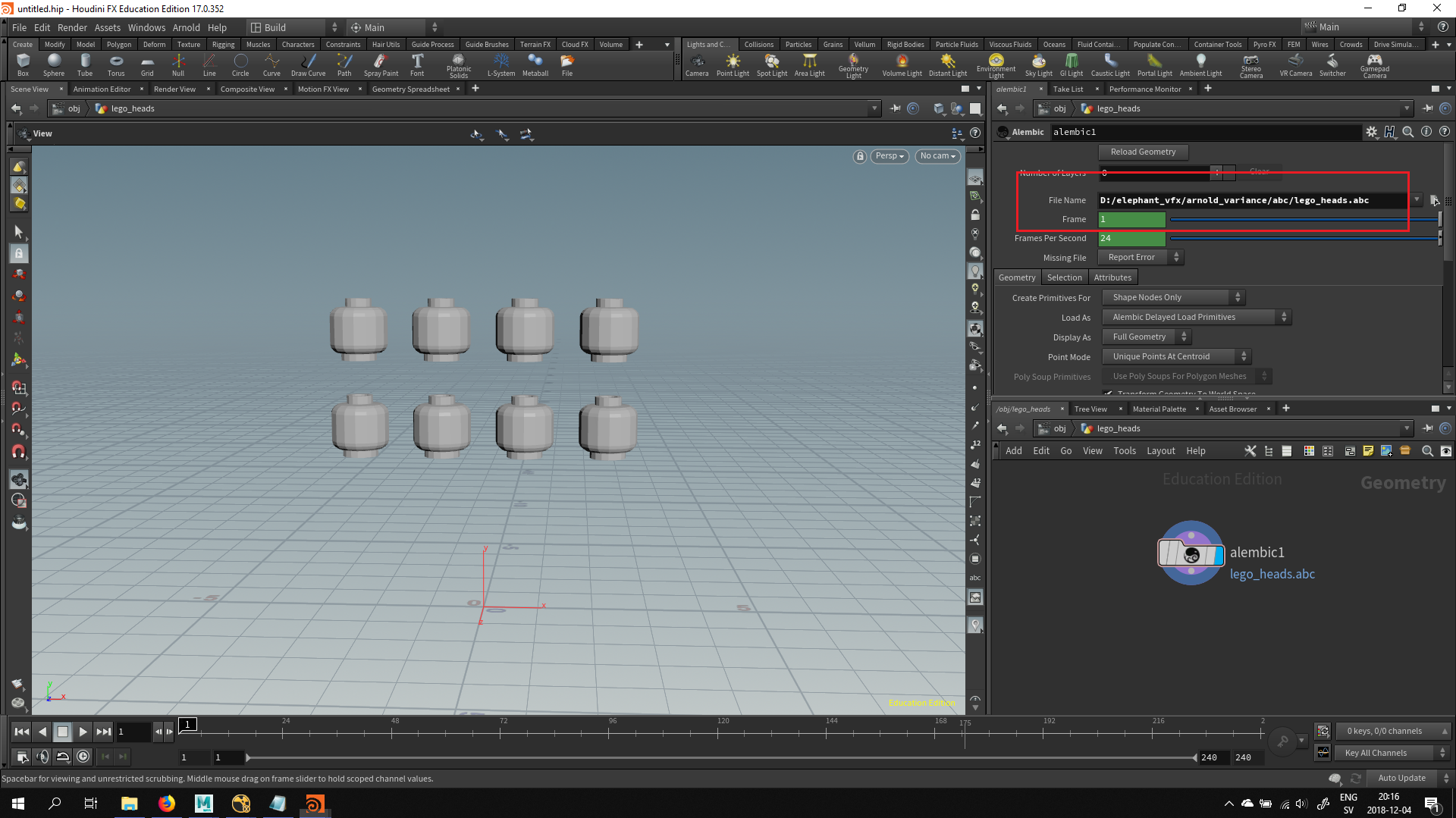The image size is (1456, 818).
Task: Open the Build desktop dropdown
Action: click(293, 27)
